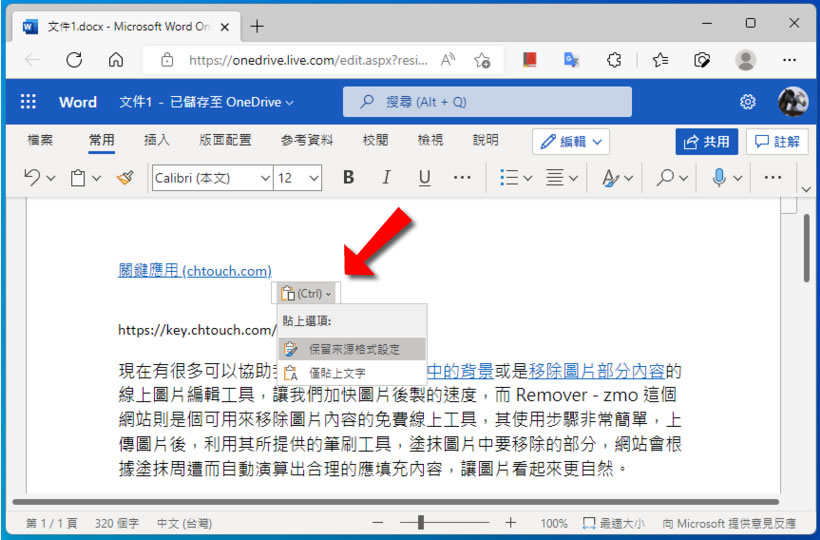Expand the alignment dropdown arrow
The width and height of the screenshot is (820, 540).
click(x=573, y=178)
